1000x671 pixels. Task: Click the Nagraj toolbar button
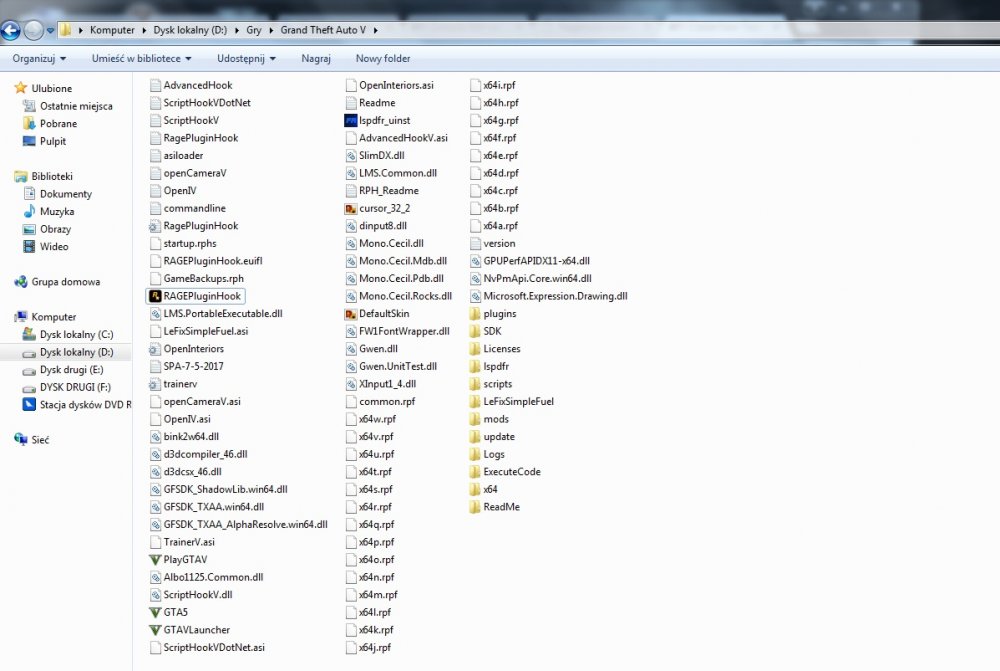point(316,59)
